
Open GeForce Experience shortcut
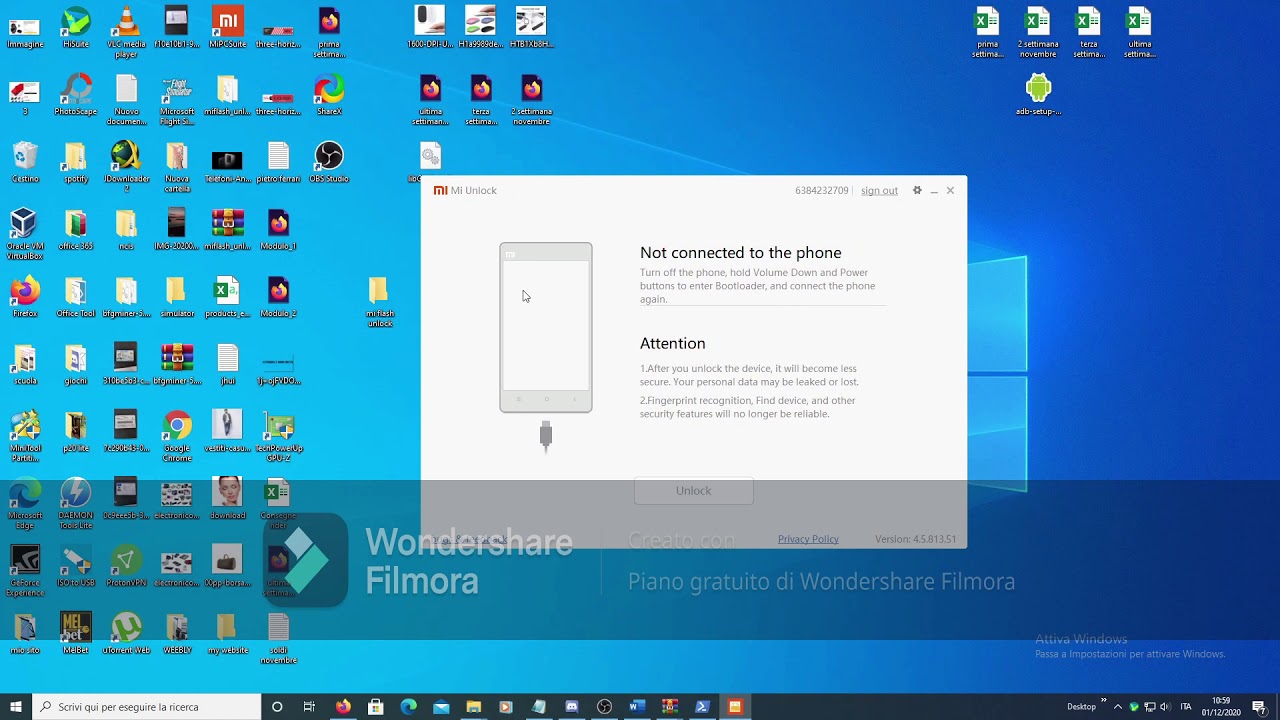[x=25, y=570]
